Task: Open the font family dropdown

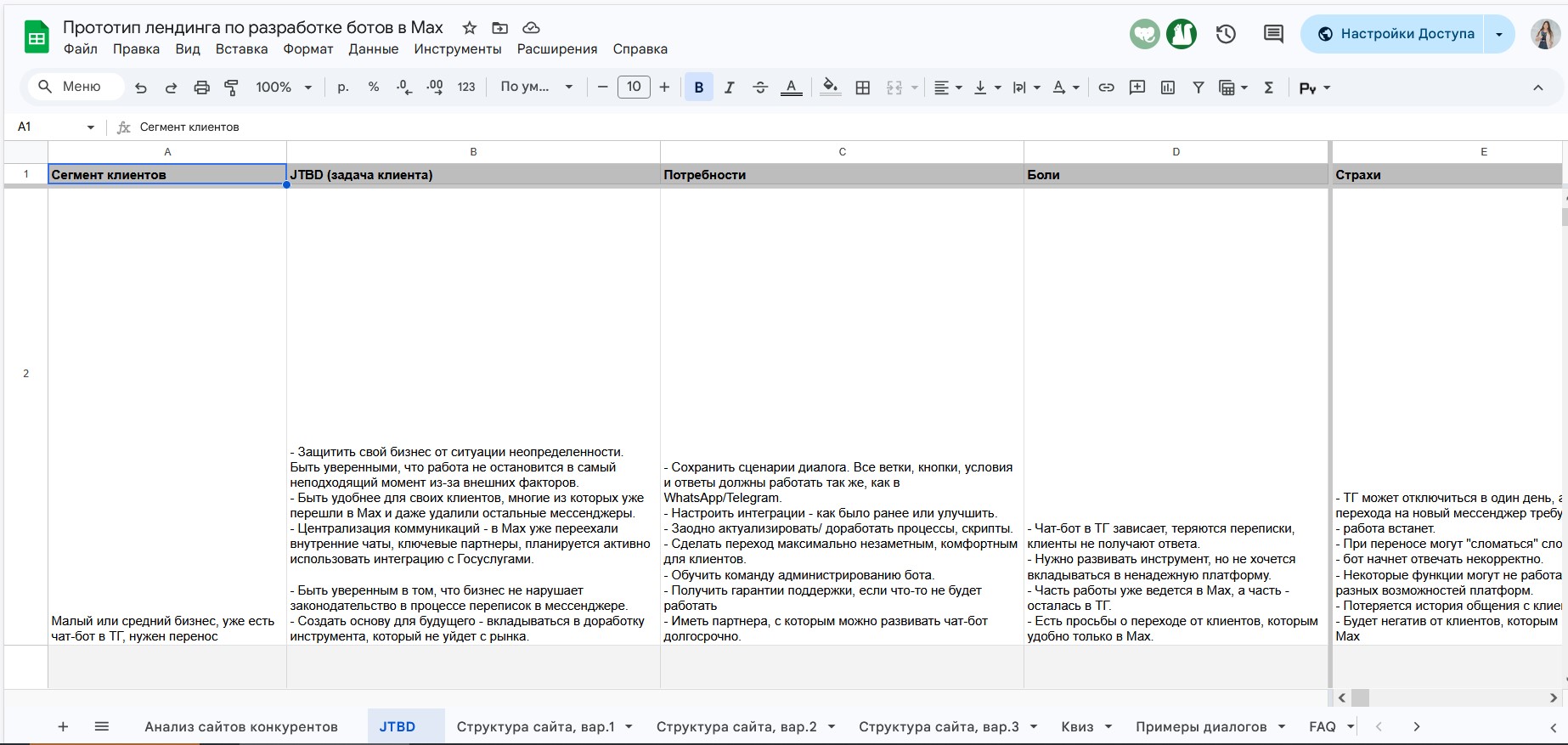Action: click(x=537, y=87)
